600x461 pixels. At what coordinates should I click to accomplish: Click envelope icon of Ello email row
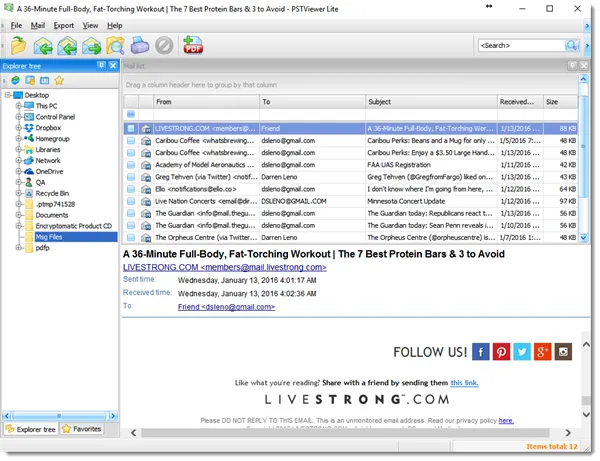[146, 189]
